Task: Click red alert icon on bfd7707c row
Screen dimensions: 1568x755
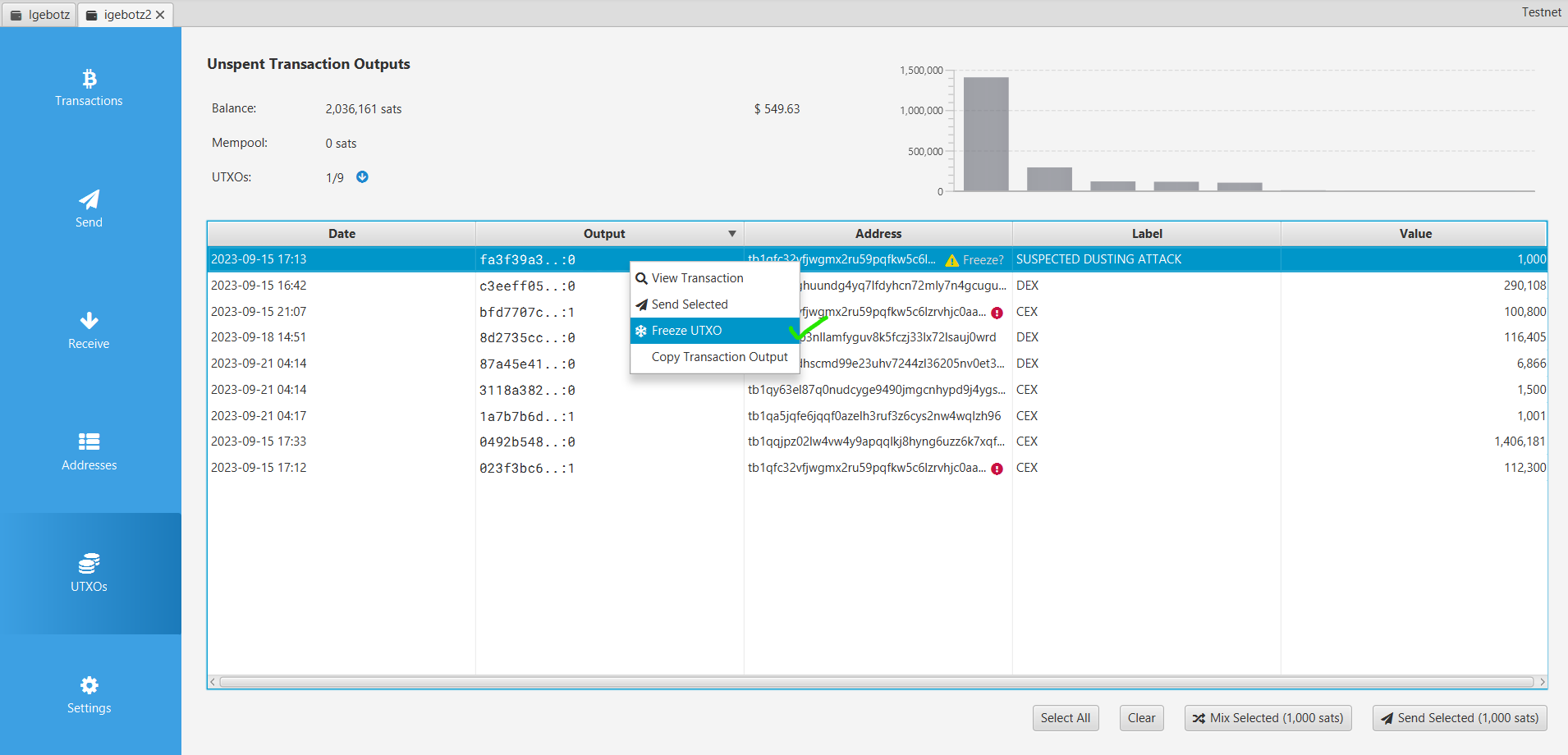Action: pyautogui.click(x=997, y=313)
